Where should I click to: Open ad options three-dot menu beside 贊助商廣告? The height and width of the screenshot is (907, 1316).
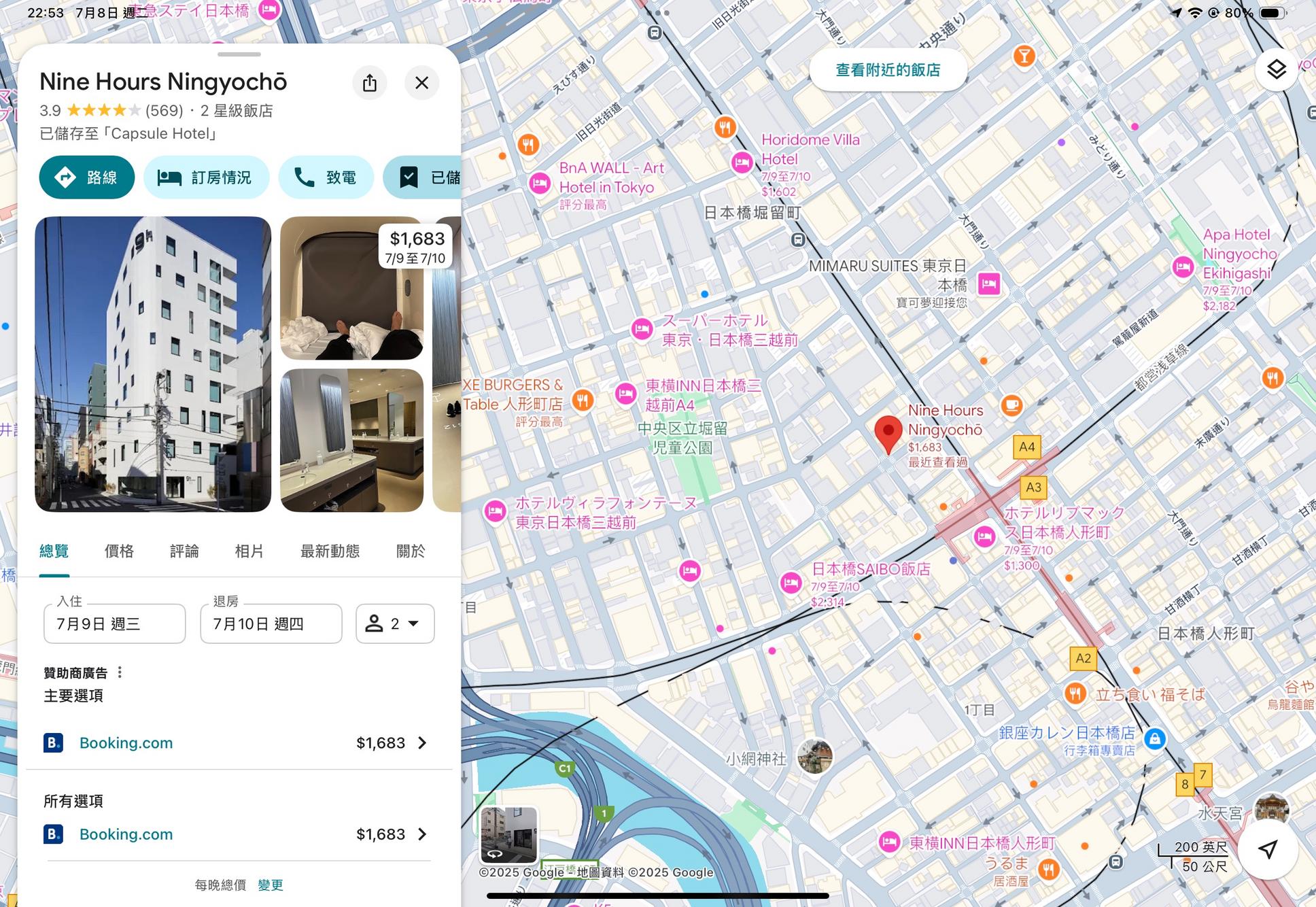pyautogui.click(x=120, y=672)
